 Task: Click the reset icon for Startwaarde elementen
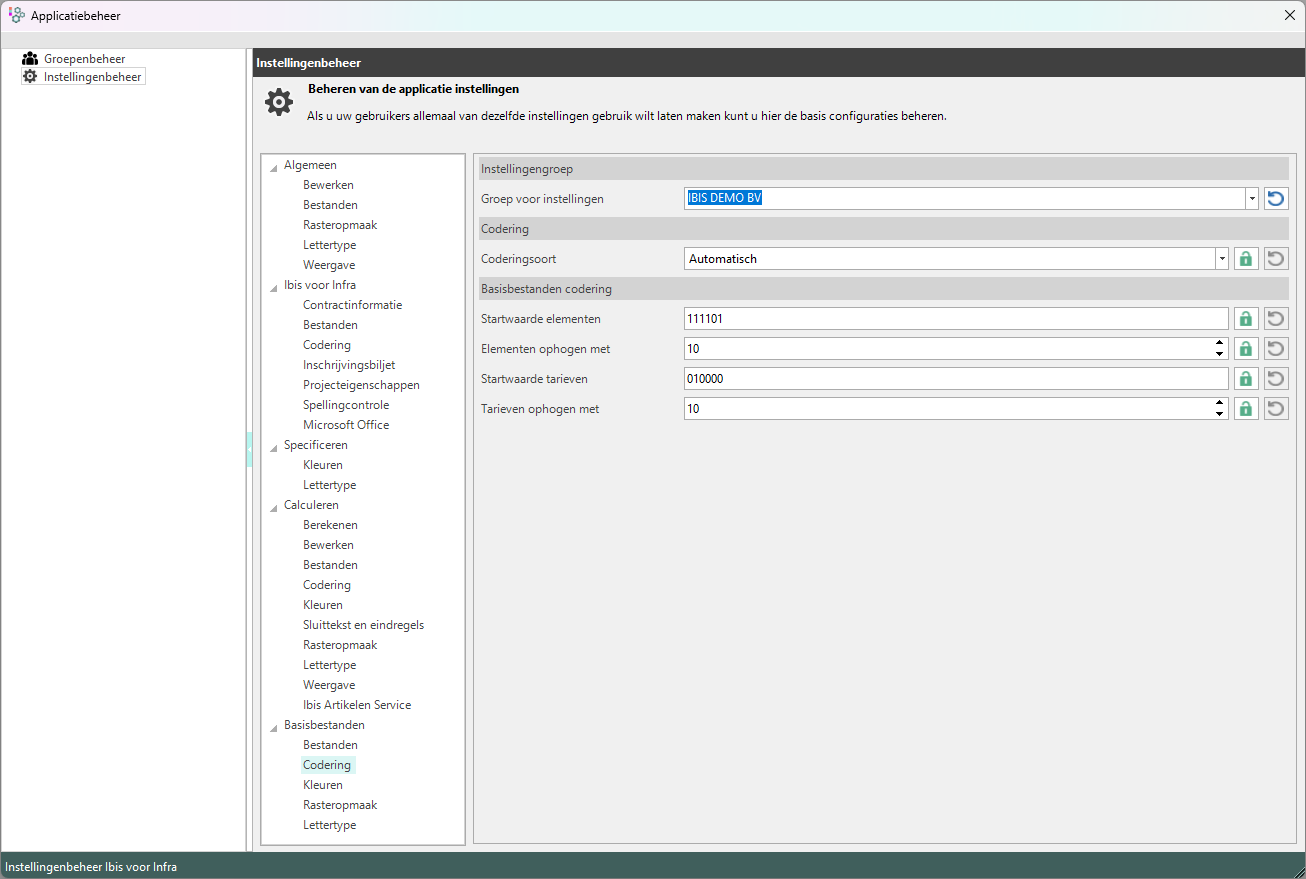tap(1275, 319)
